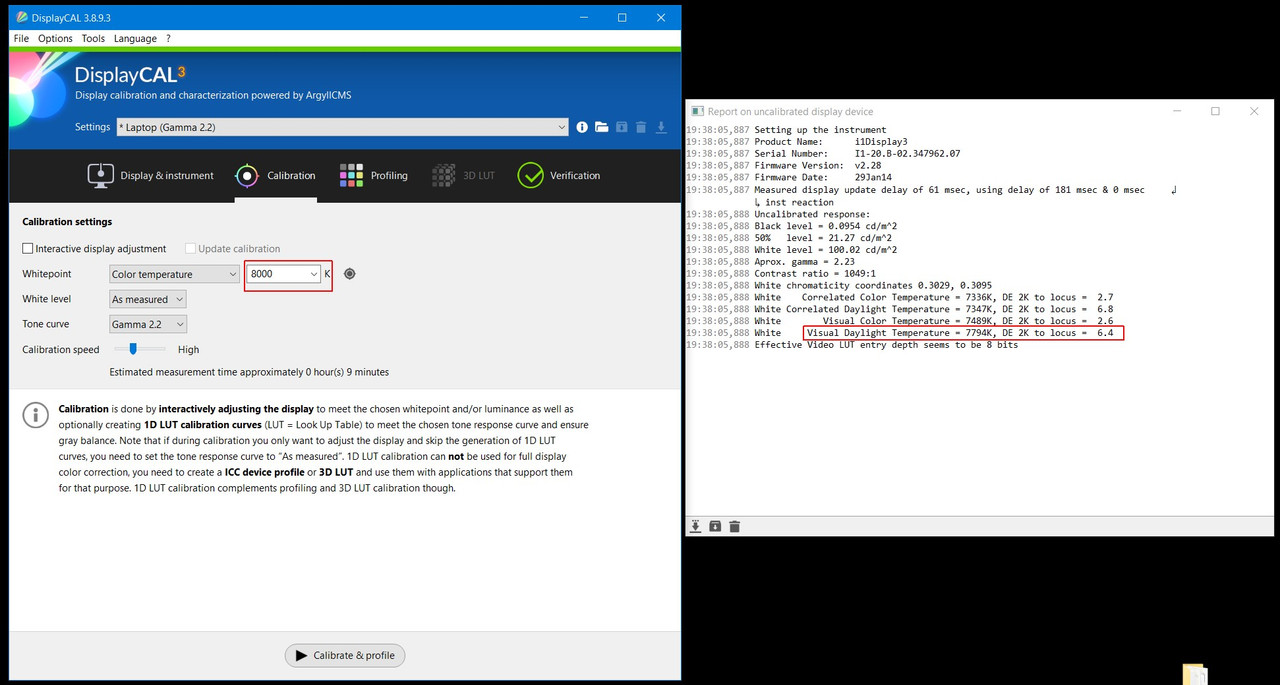Click the DisplayCAL title bar app icon
Image resolution: width=1280 pixels, height=685 pixels.
coord(22,17)
